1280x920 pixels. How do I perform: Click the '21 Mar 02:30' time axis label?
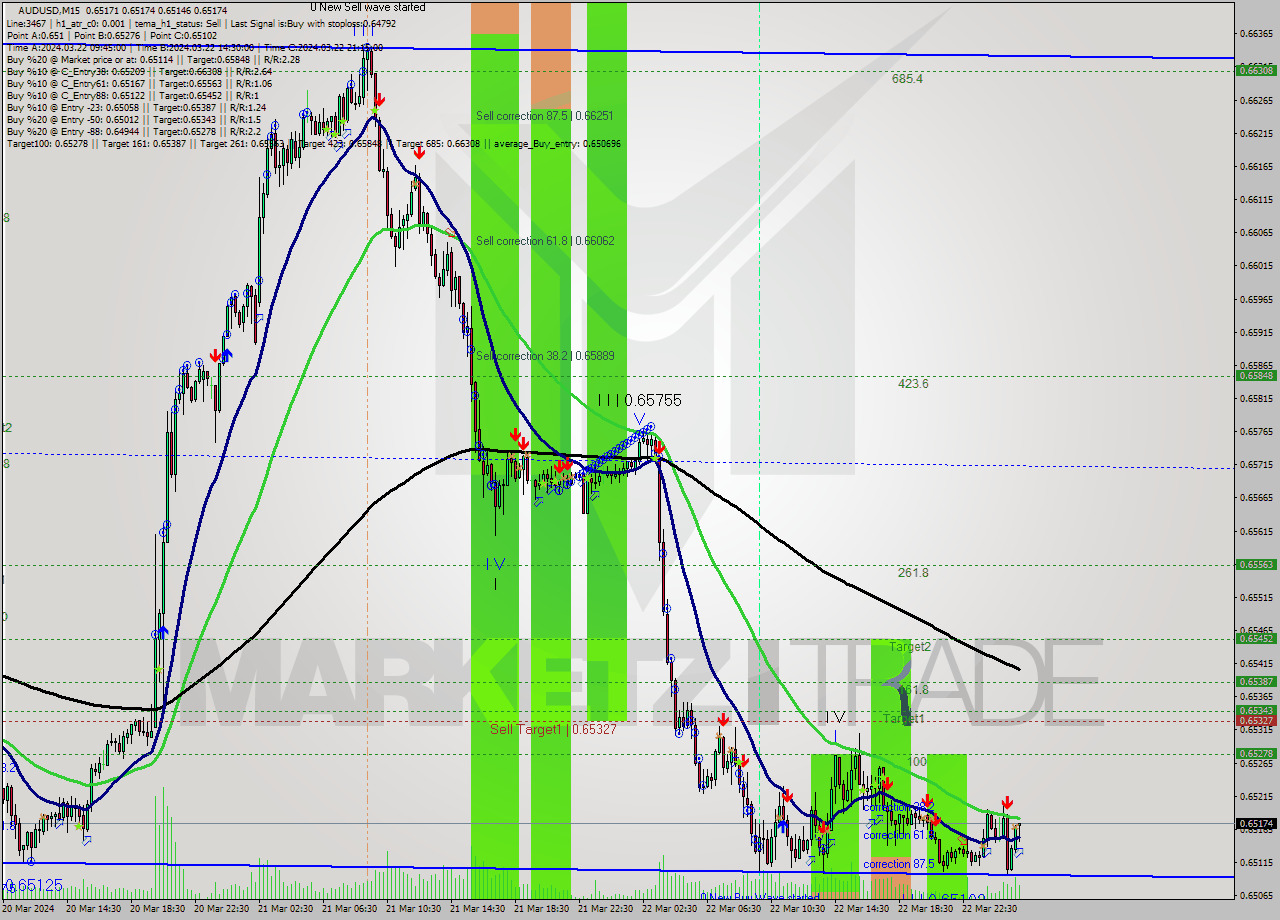click(286, 909)
